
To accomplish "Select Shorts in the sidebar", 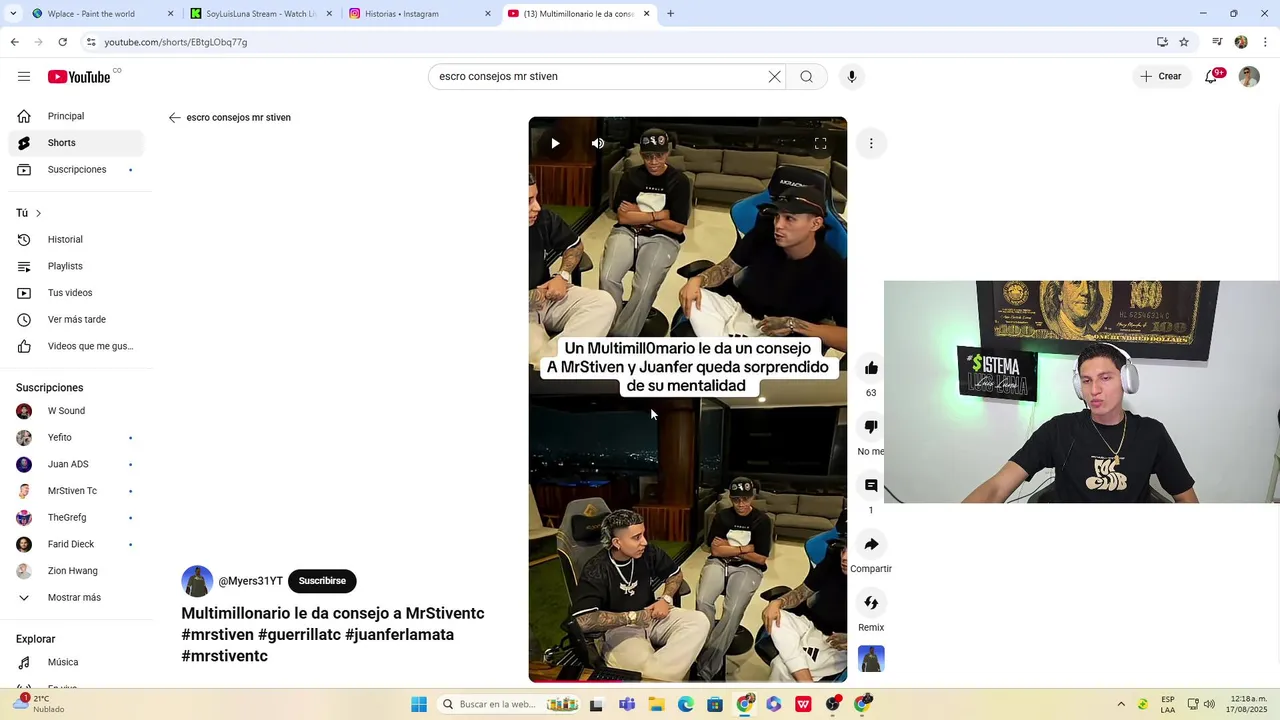I will click(x=76, y=143).
